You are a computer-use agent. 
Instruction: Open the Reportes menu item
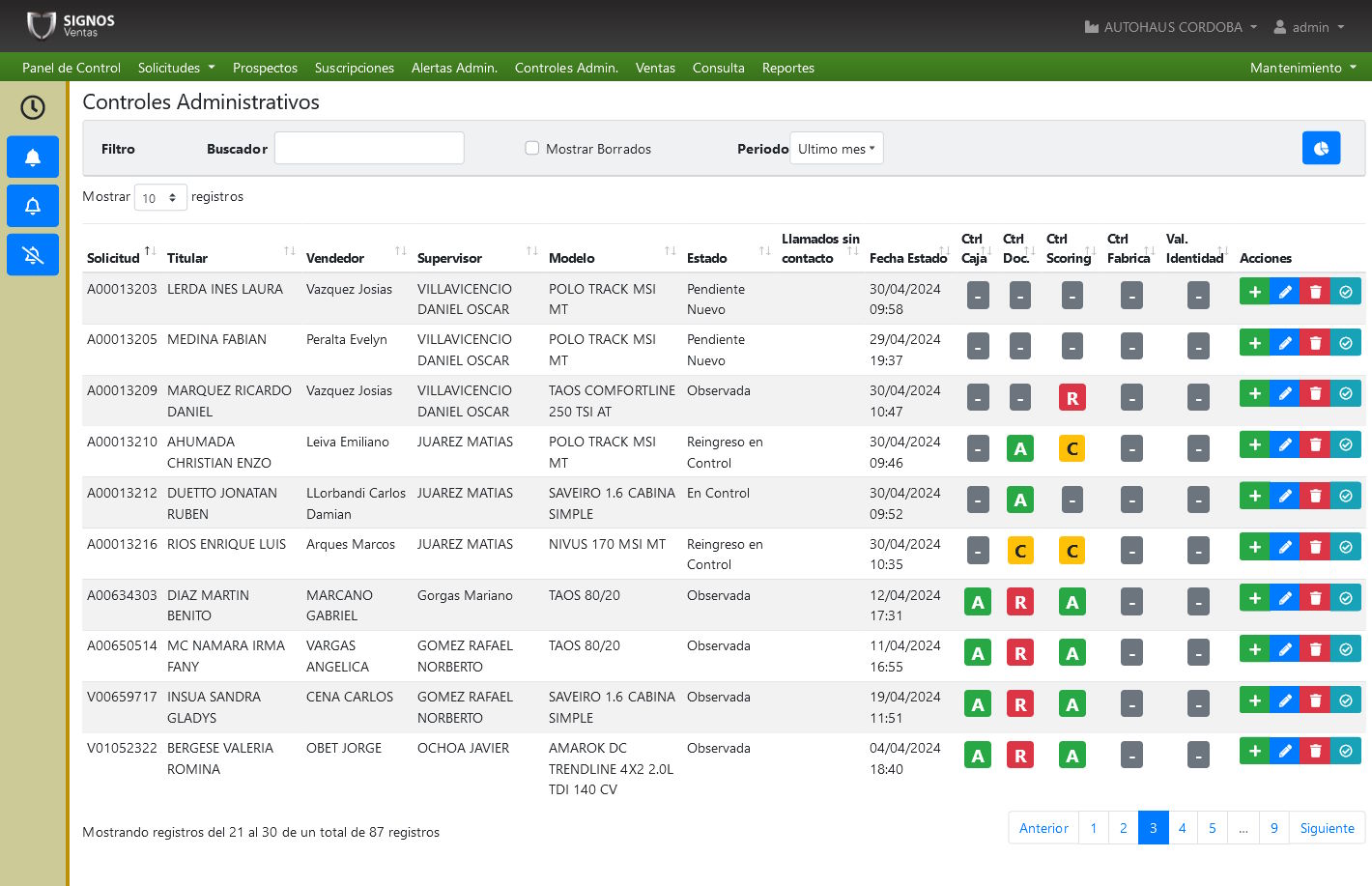787,68
